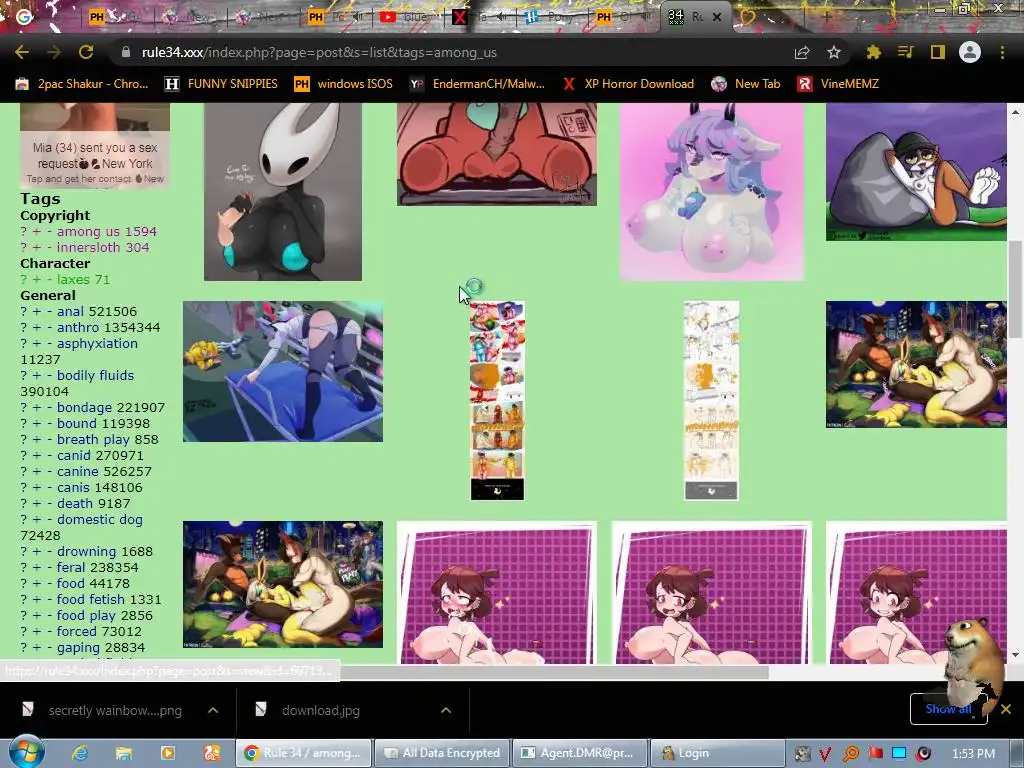
Task: Toggle the Chrome side panel icon
Action: (x=938, y=52)
